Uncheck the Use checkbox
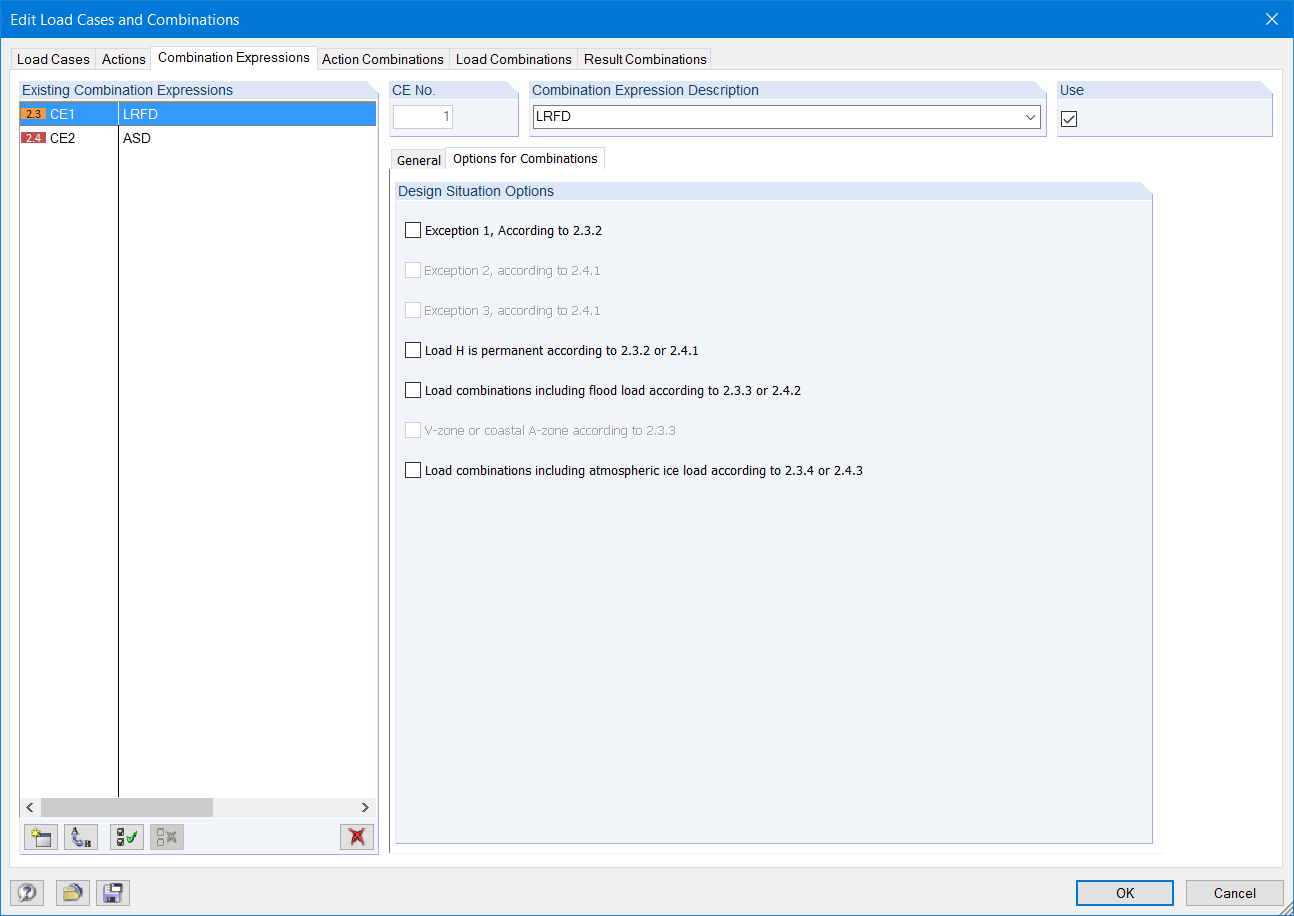Screen dimensions: 1294x916 pos(1069,118)
